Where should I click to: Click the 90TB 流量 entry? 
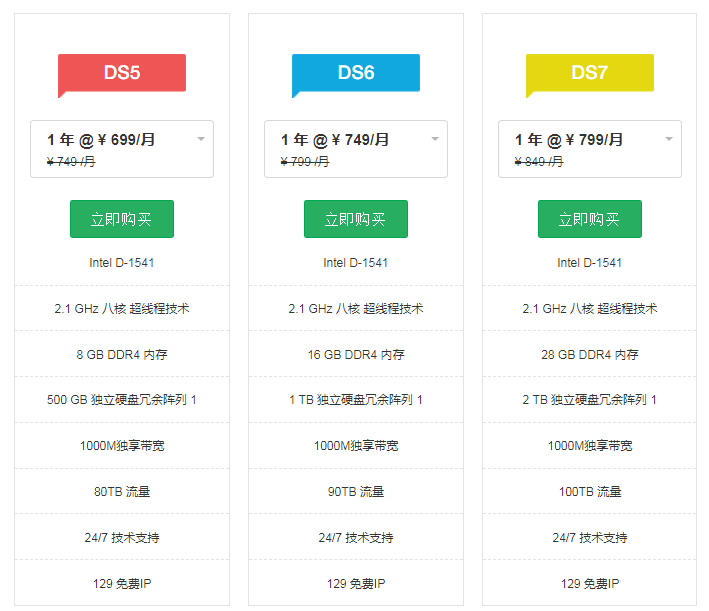pos(356,492)
